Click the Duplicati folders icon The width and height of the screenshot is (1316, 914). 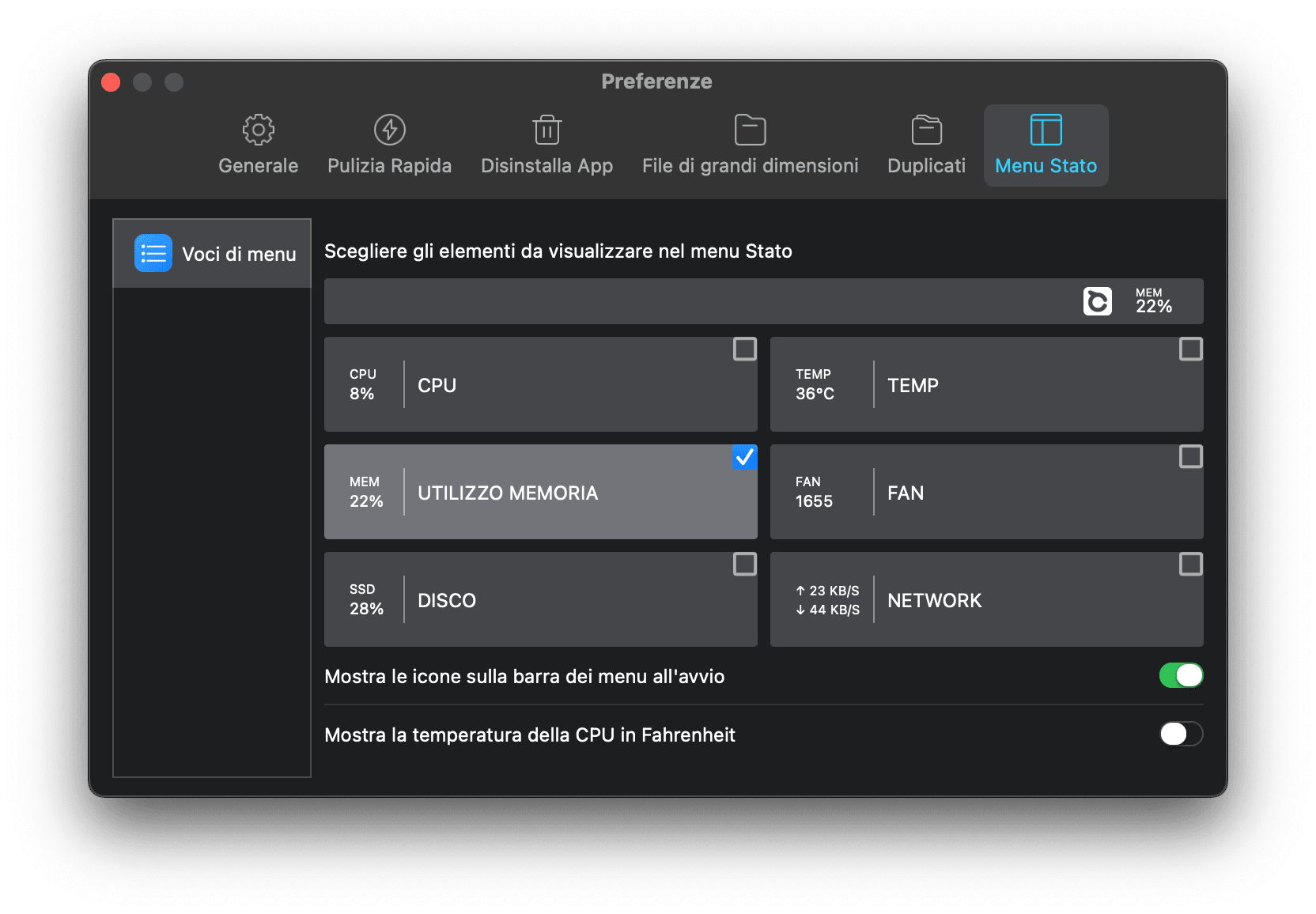[926, 130]
